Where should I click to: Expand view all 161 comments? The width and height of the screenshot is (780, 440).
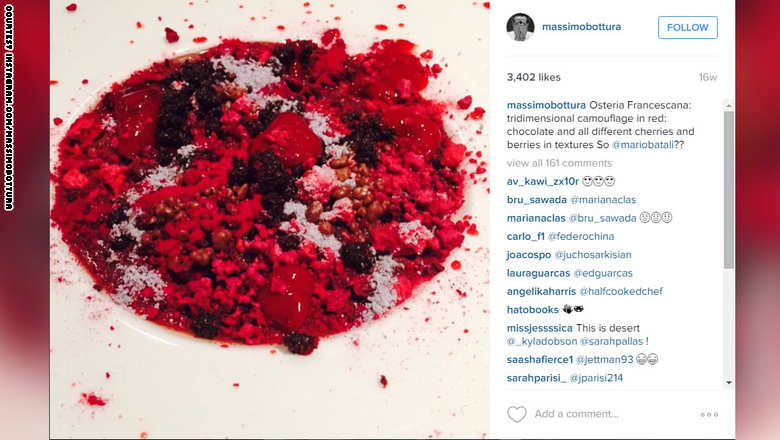(559, 163)
